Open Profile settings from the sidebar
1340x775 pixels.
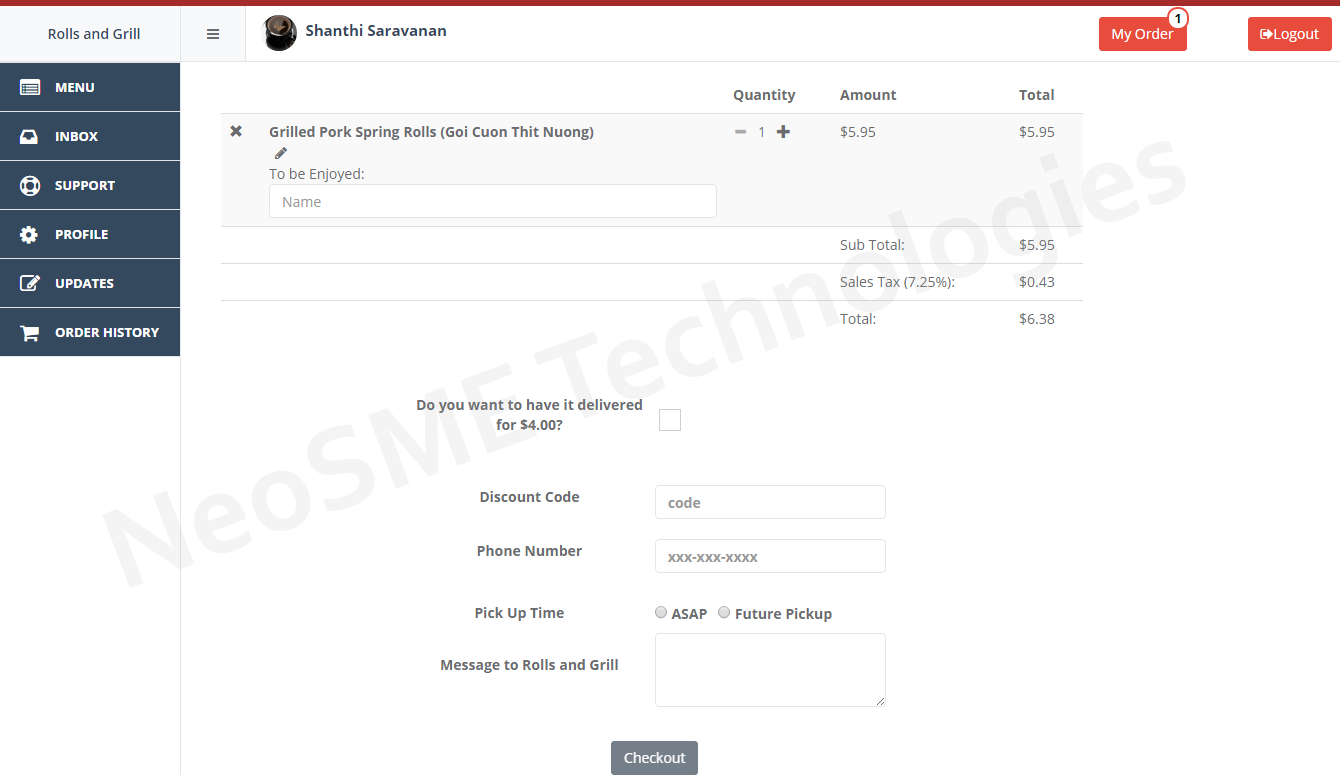(90, 234)
